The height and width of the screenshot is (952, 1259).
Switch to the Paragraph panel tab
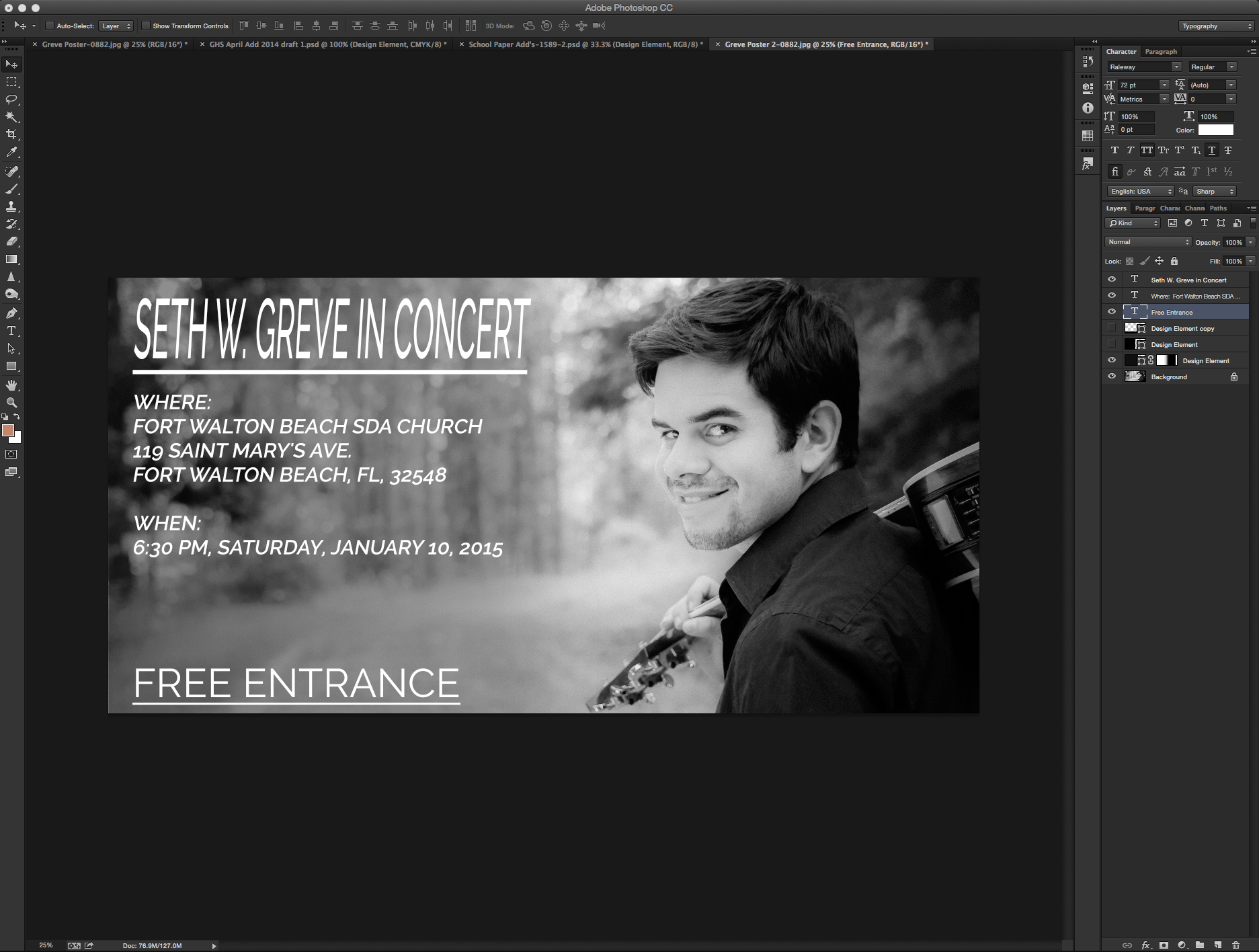[x=1161, y=52]
